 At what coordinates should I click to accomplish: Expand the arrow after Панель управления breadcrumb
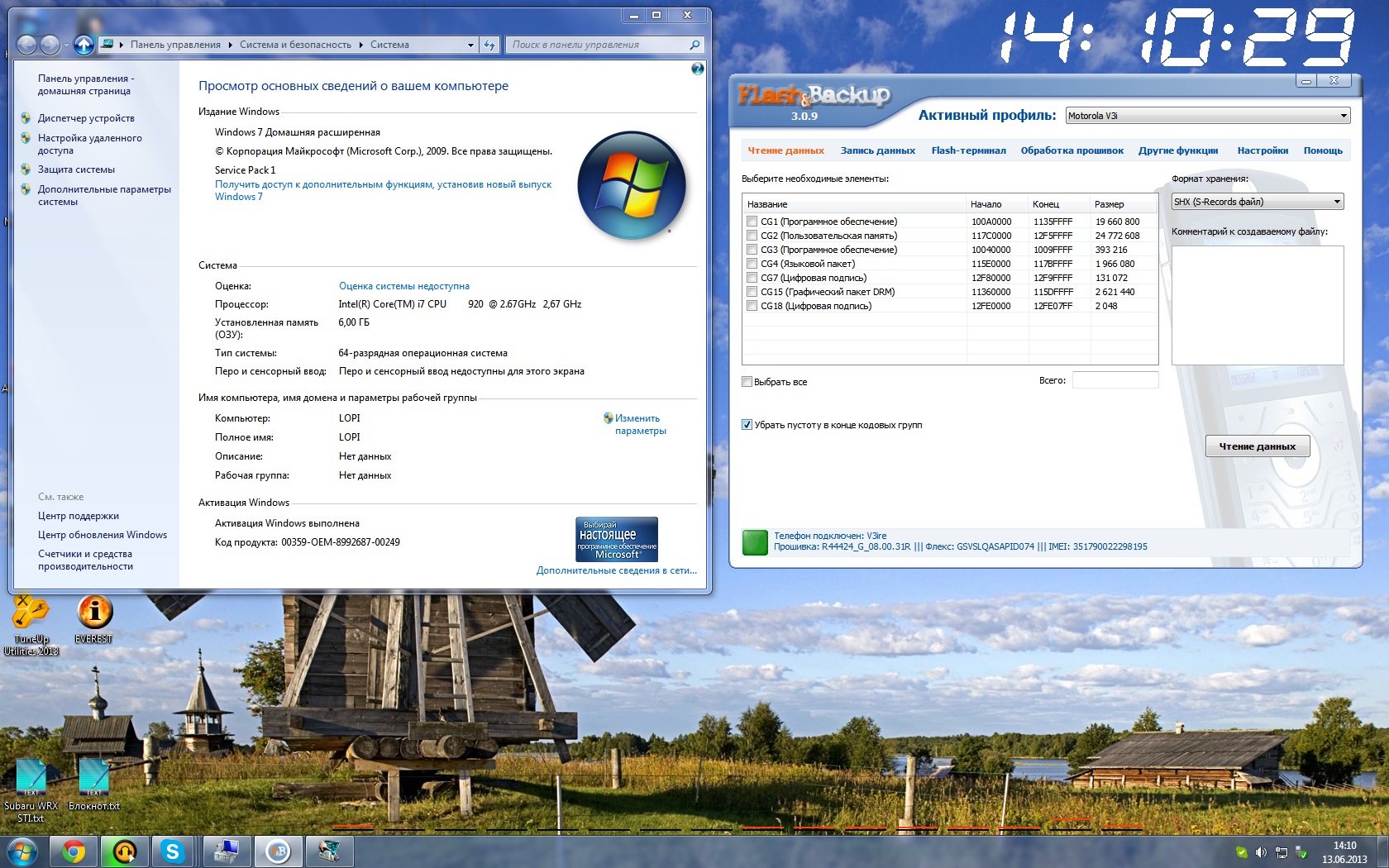click(230, 45)
